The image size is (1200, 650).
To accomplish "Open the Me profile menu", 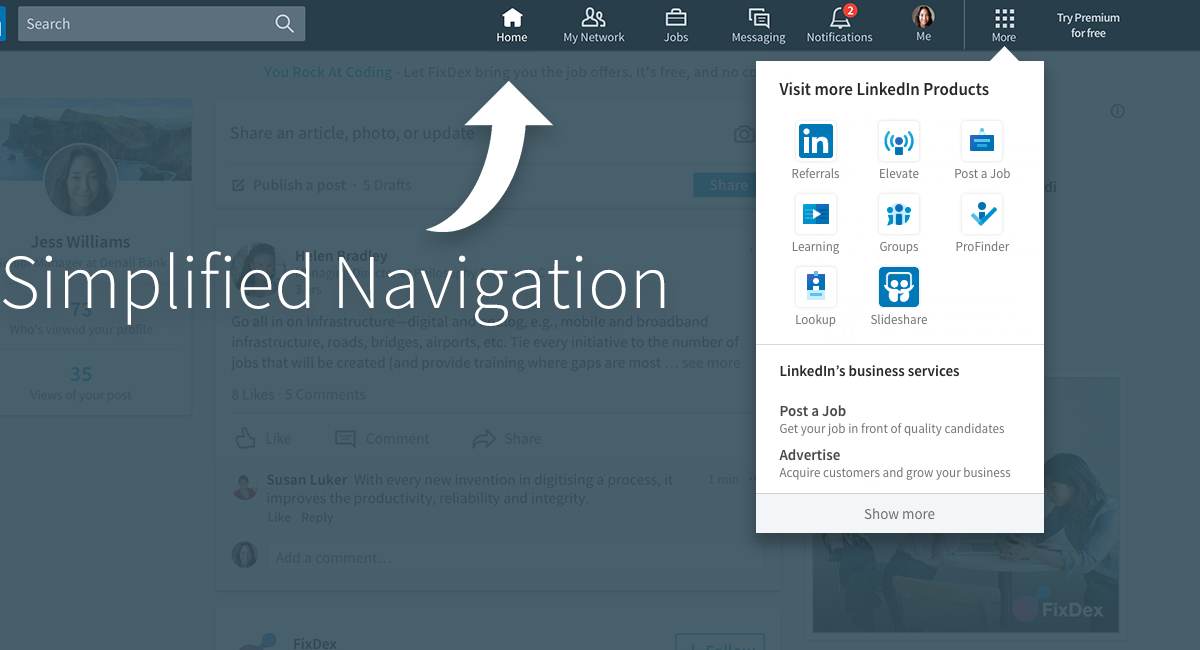I will tap(923, 24).
